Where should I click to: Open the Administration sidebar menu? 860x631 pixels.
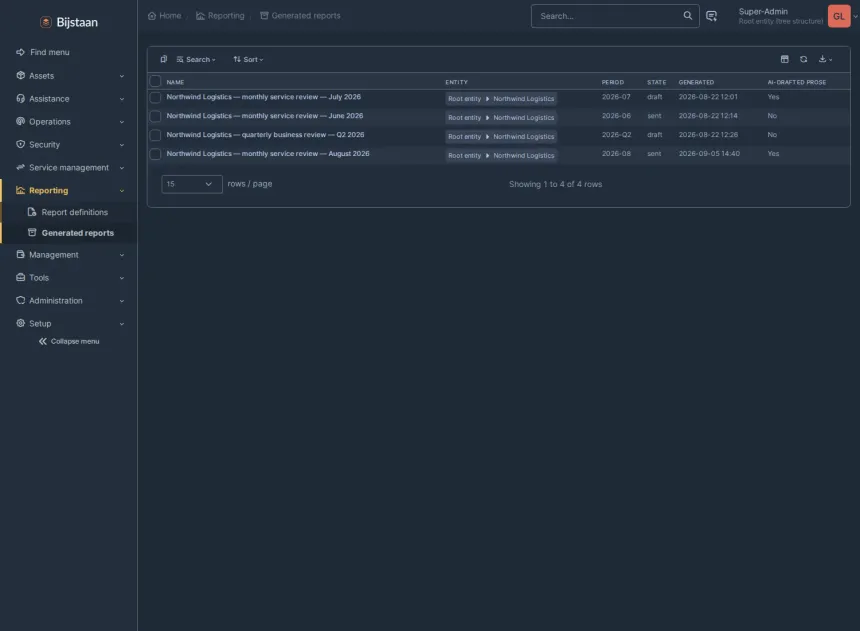coord(55,301)
